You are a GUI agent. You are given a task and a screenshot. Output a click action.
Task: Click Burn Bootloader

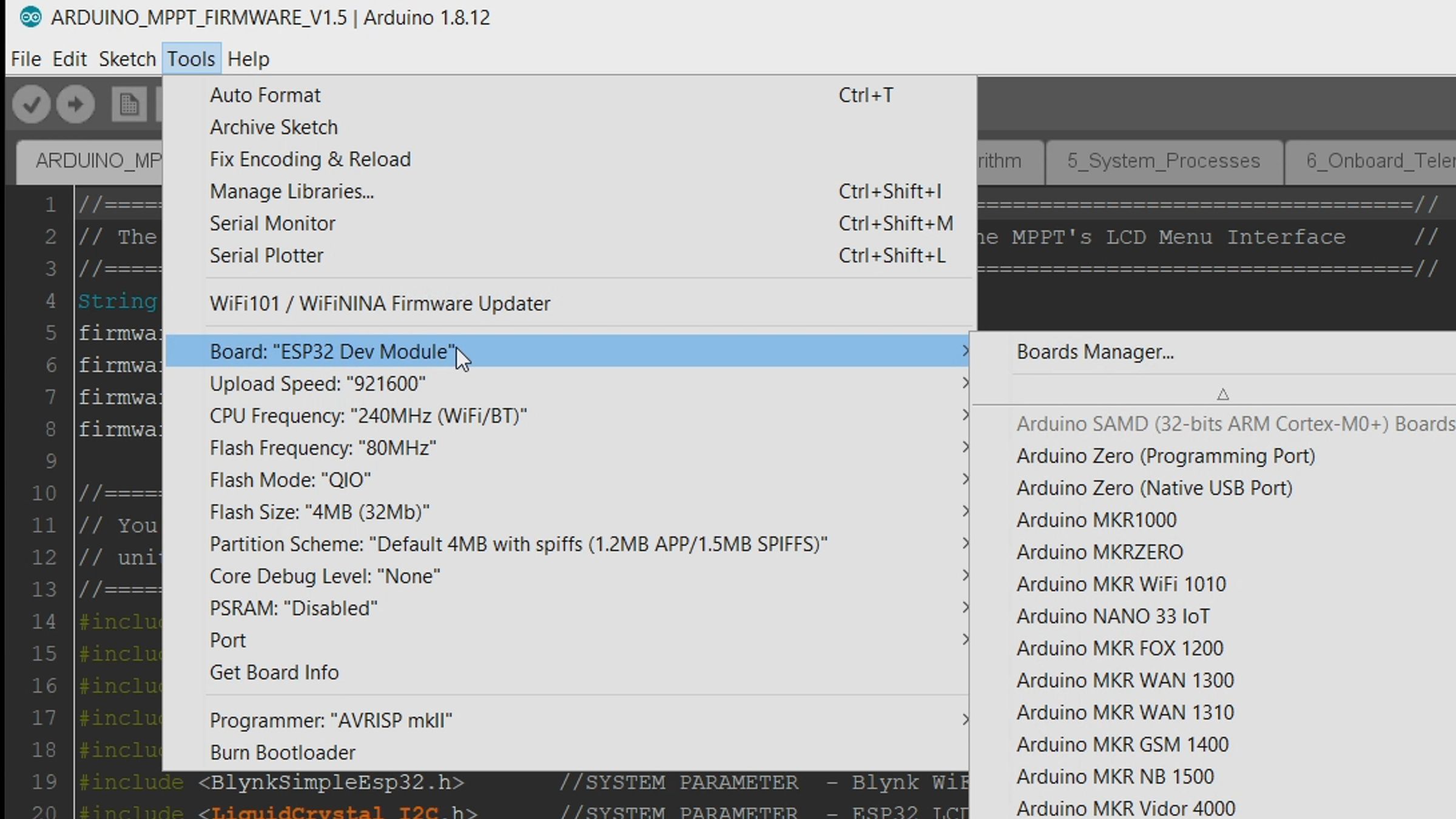click(x=568, y=753)
